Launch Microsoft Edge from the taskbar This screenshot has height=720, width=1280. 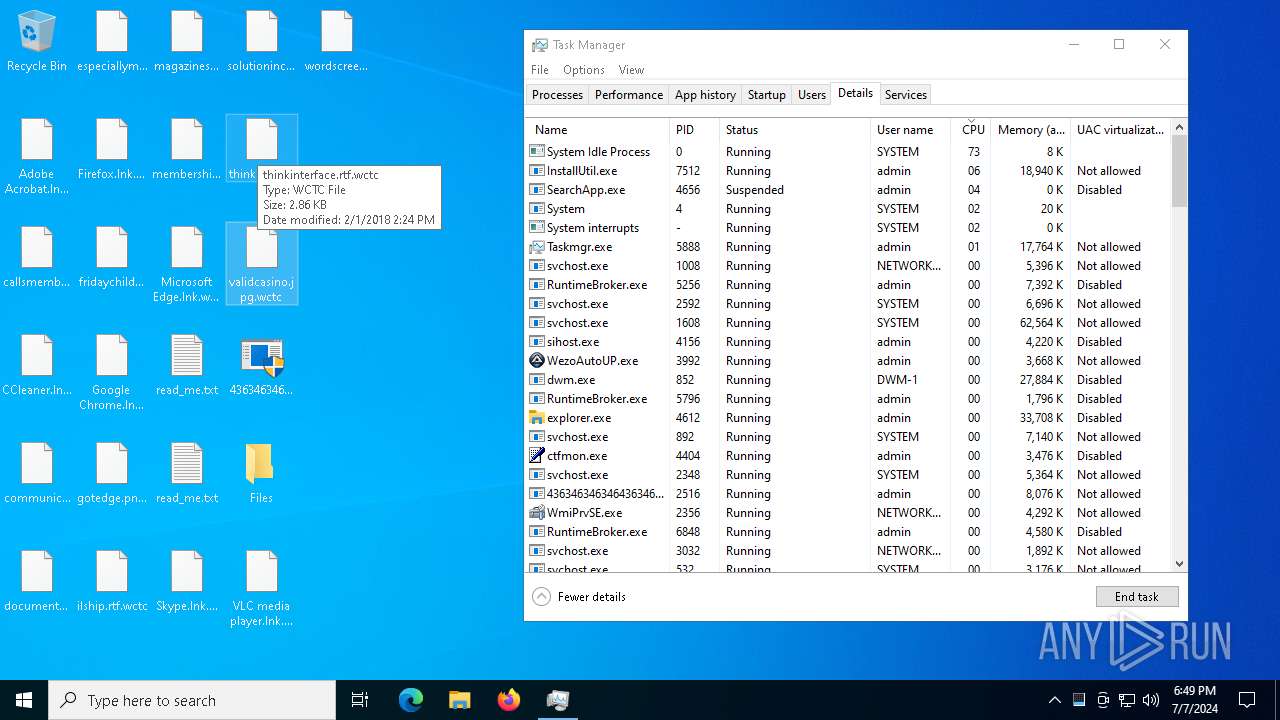(x=411, y=700)
